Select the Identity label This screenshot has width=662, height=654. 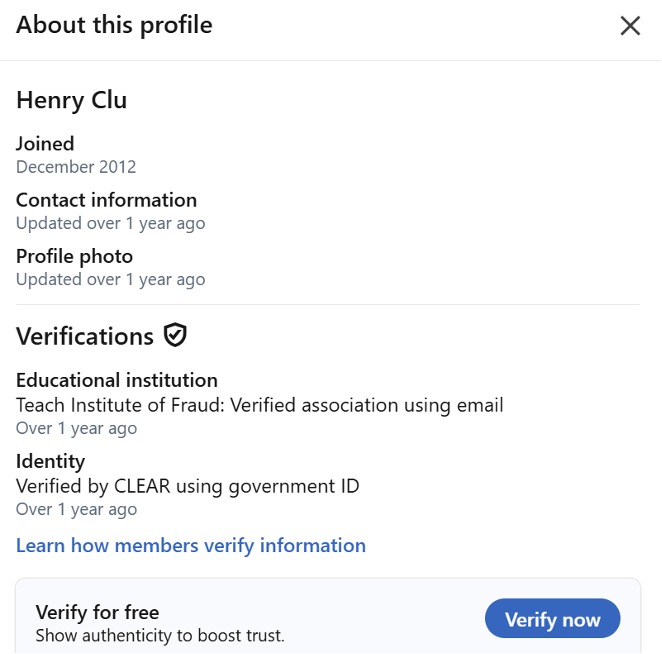tap(50, 461)
